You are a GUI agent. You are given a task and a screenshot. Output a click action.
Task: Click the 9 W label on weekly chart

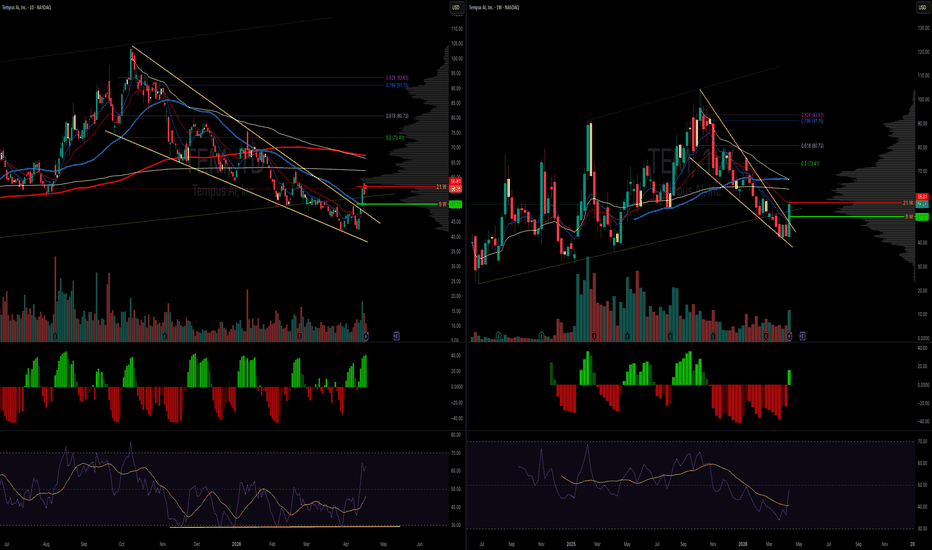[x=909, y=216]
